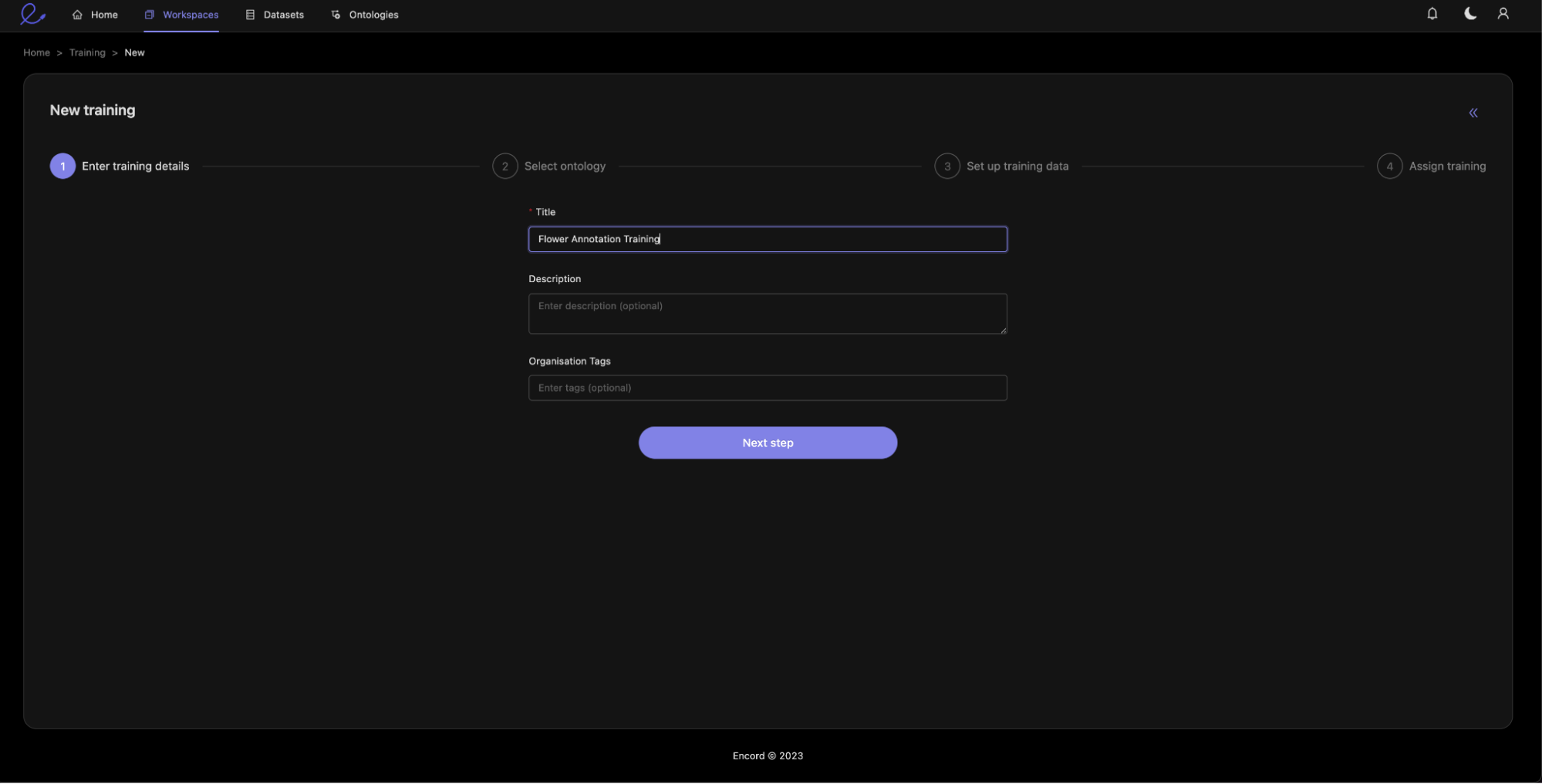Click the Select ontology step label
The image size is (1542, 784).
coord(565,166)
